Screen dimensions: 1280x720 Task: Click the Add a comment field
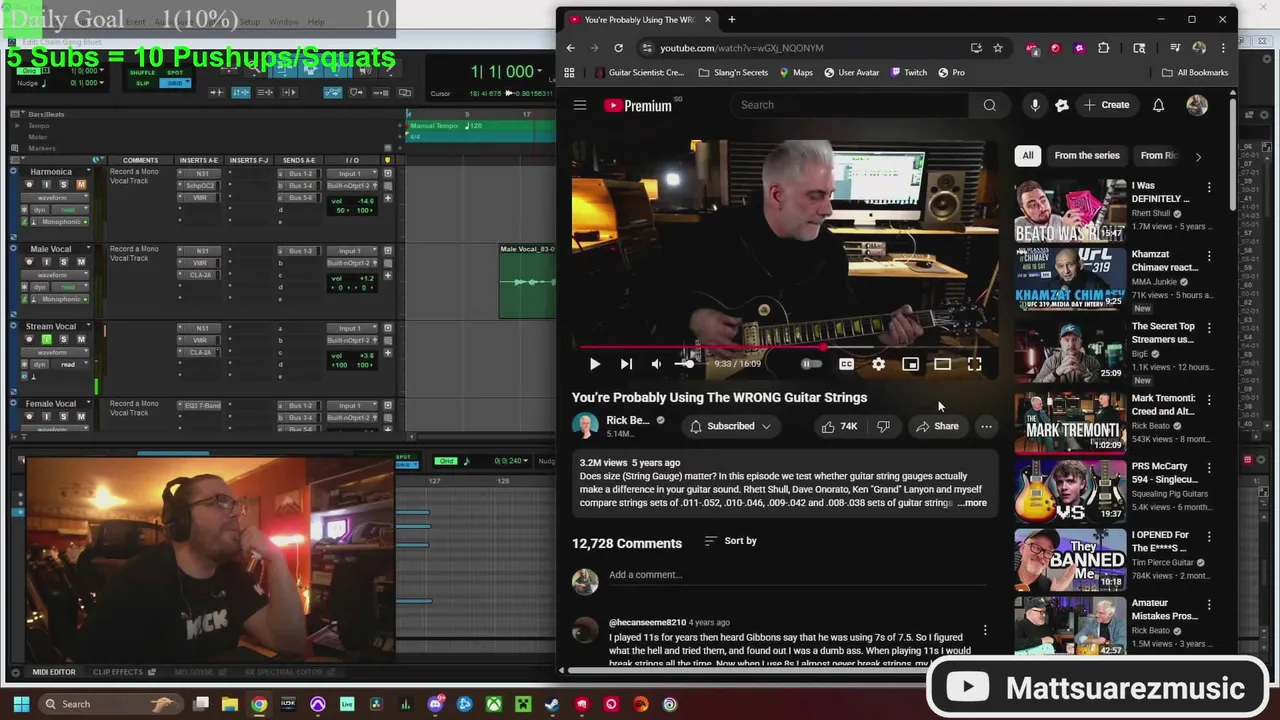coord(797,575)
